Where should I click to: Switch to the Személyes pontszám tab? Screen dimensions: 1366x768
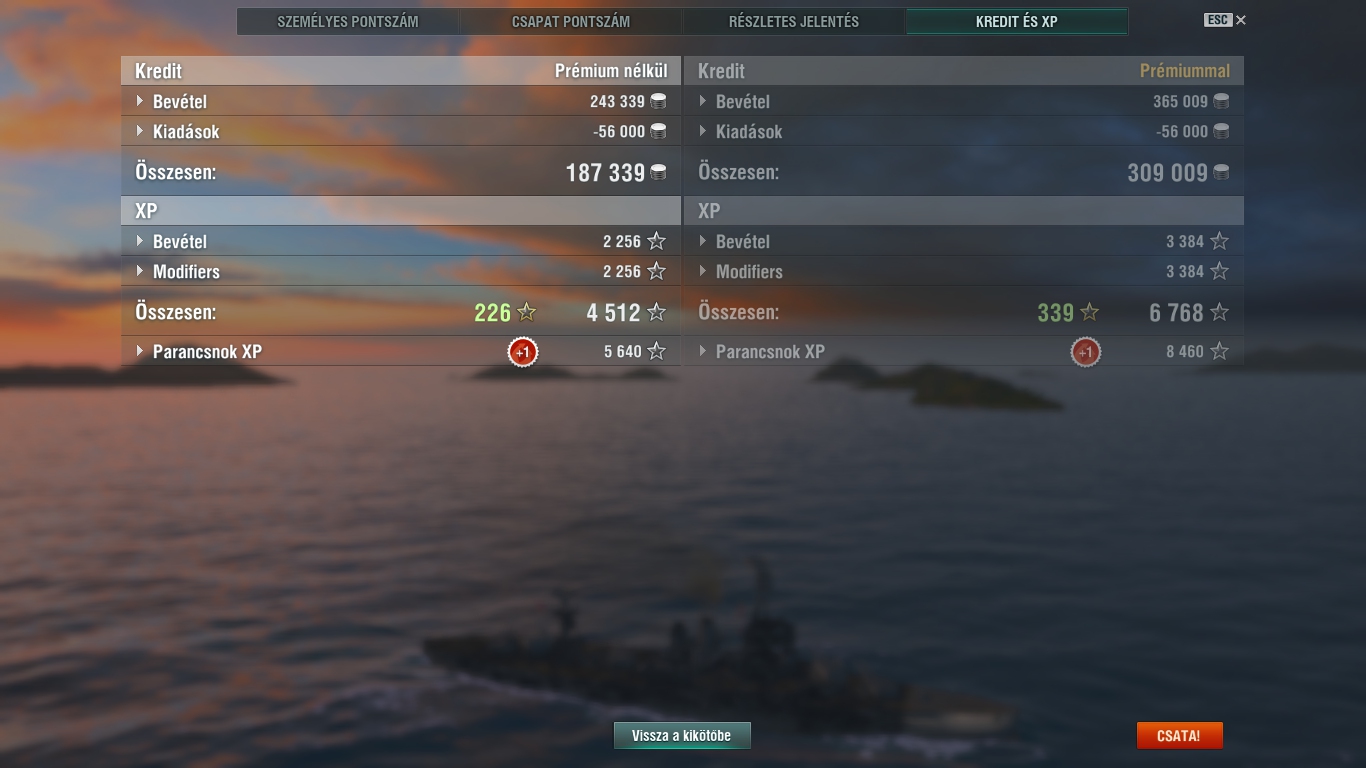tap(348, 21)
